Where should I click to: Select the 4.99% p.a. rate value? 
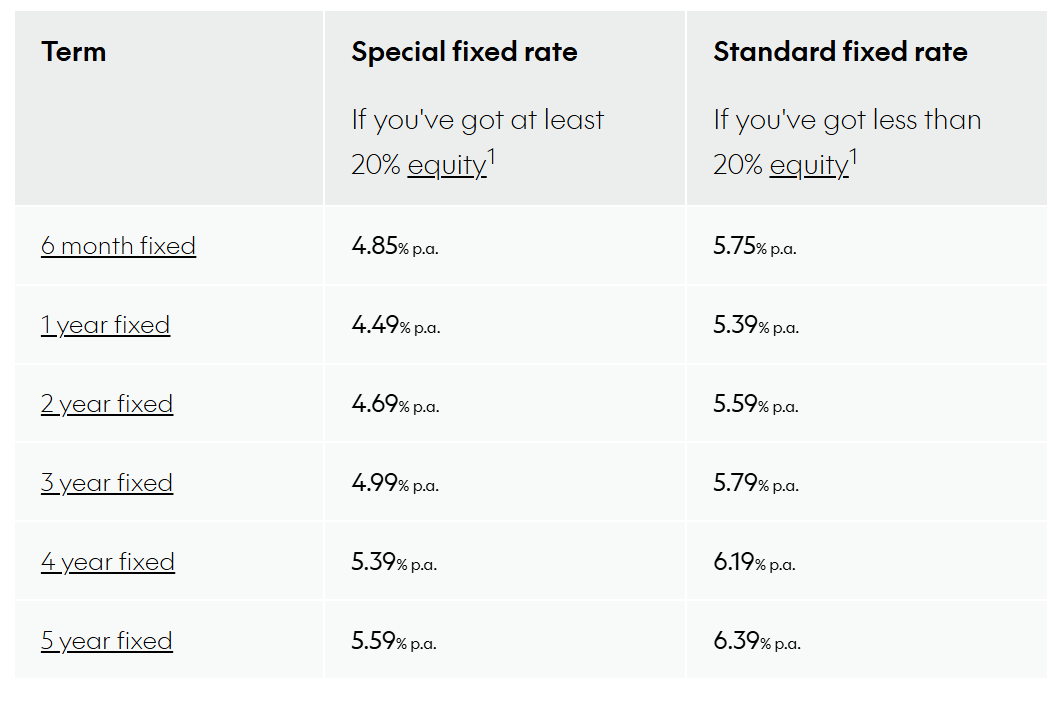395,483
